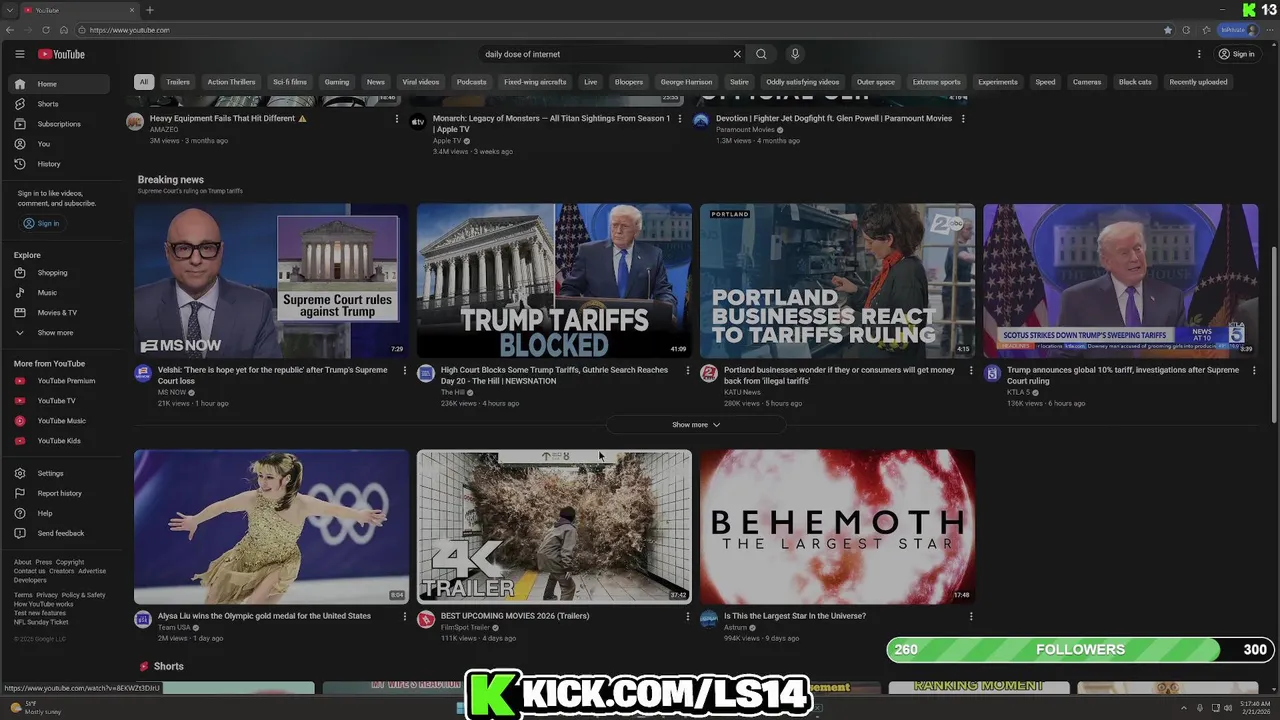Open the YouTube hamburger guide menu

[x=19, y=54]
